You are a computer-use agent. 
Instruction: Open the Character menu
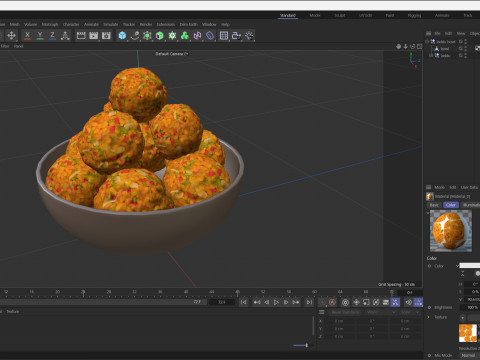tap(71, 24)
